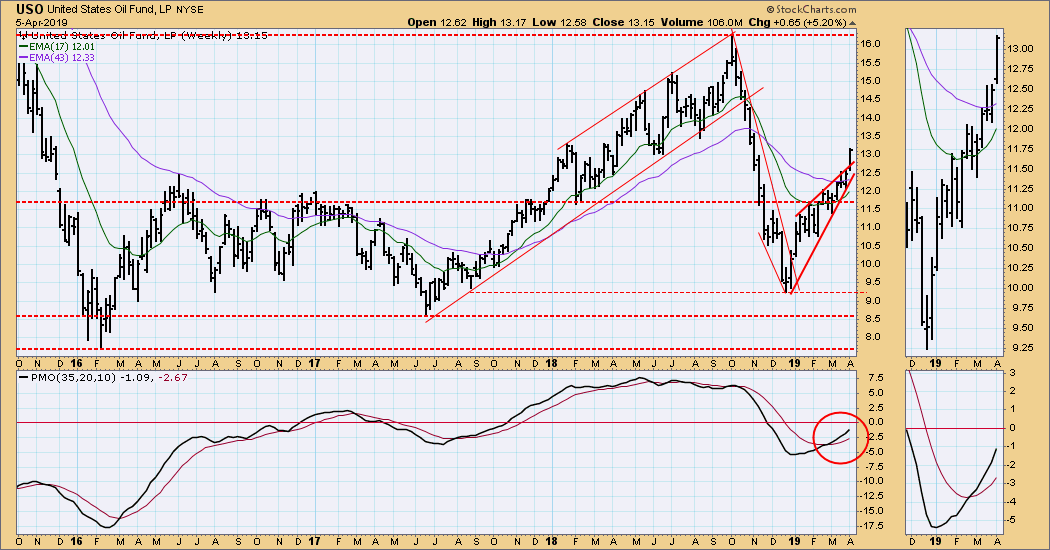Click the -15.0 label on PMO axis

coord(873,510)
